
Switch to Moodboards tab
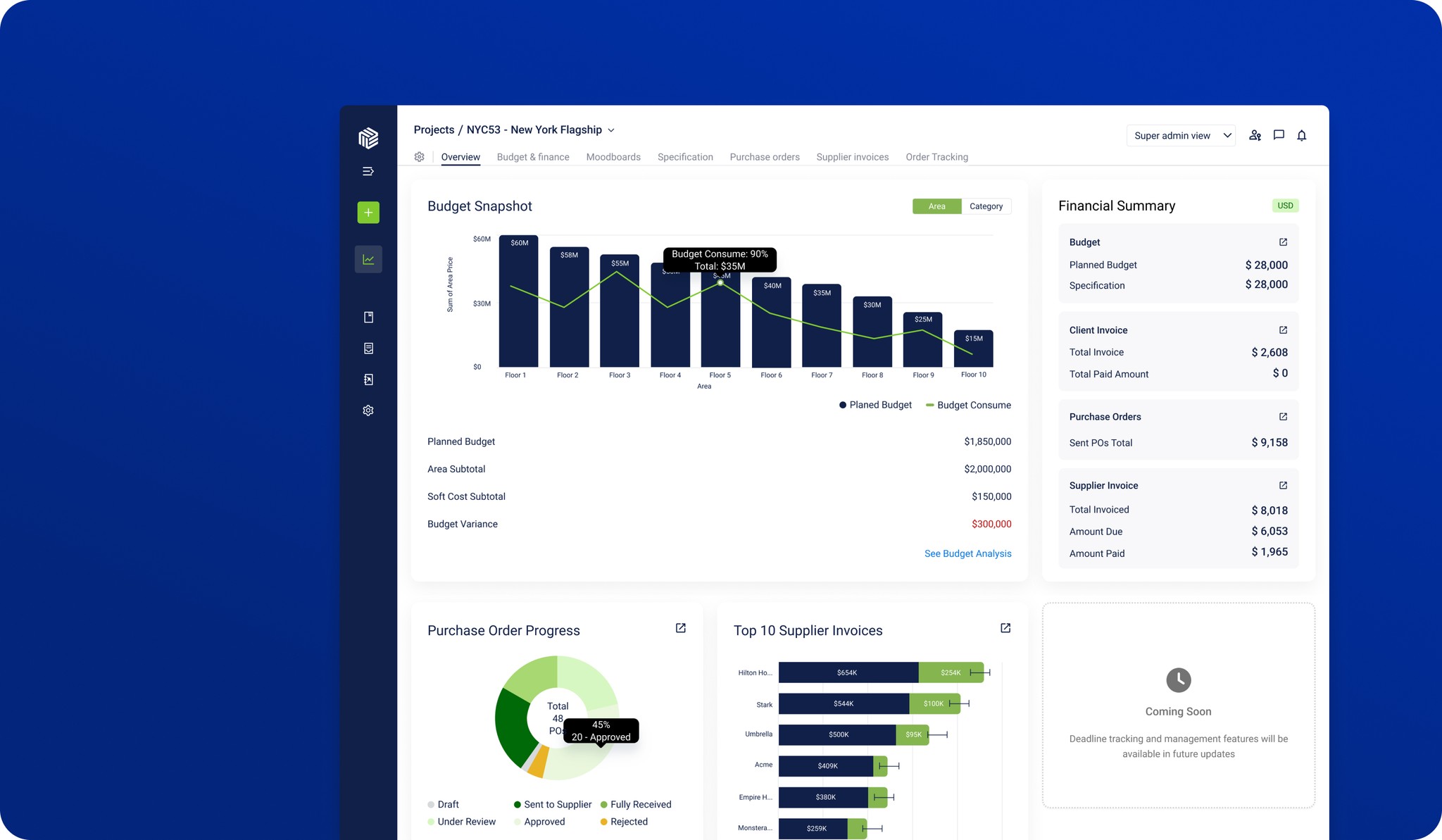tap(613, 157)
